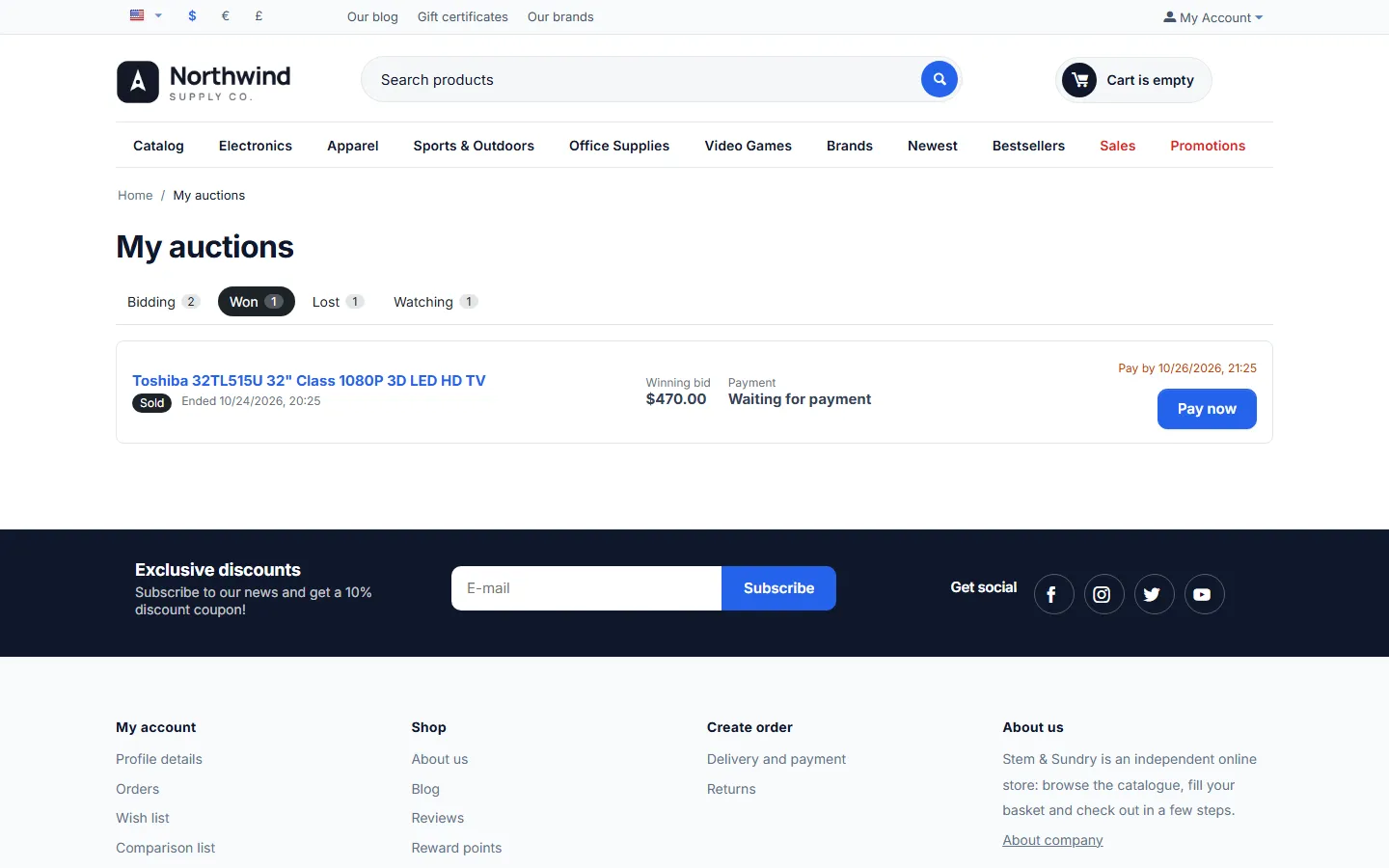Open the Toshiba 32TL515U TV listing link

click(x=309, y=381)
